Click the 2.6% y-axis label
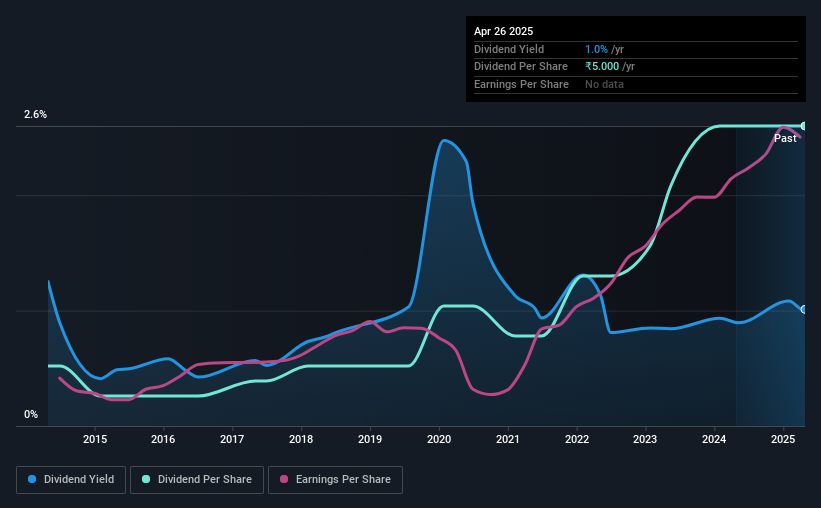The height and width of the screenshot is (508, 821). pos(35,114)
